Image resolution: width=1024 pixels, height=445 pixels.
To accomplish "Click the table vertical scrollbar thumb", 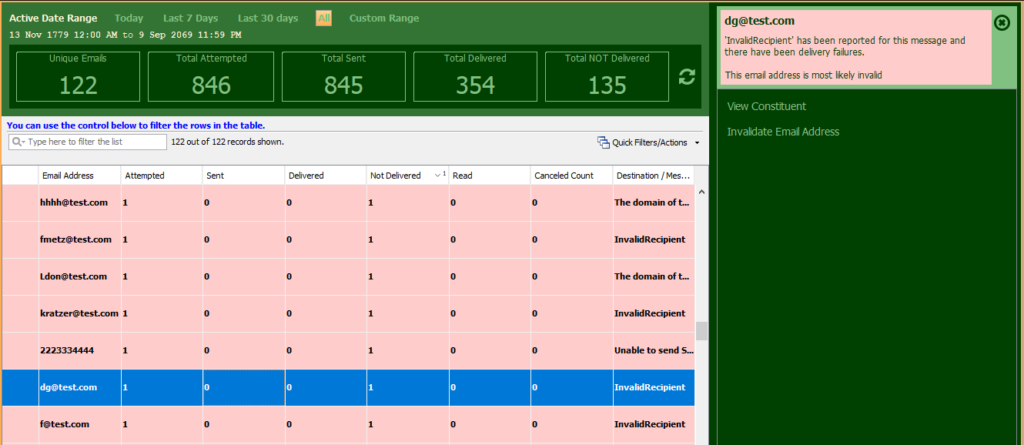I will [701, 331].
